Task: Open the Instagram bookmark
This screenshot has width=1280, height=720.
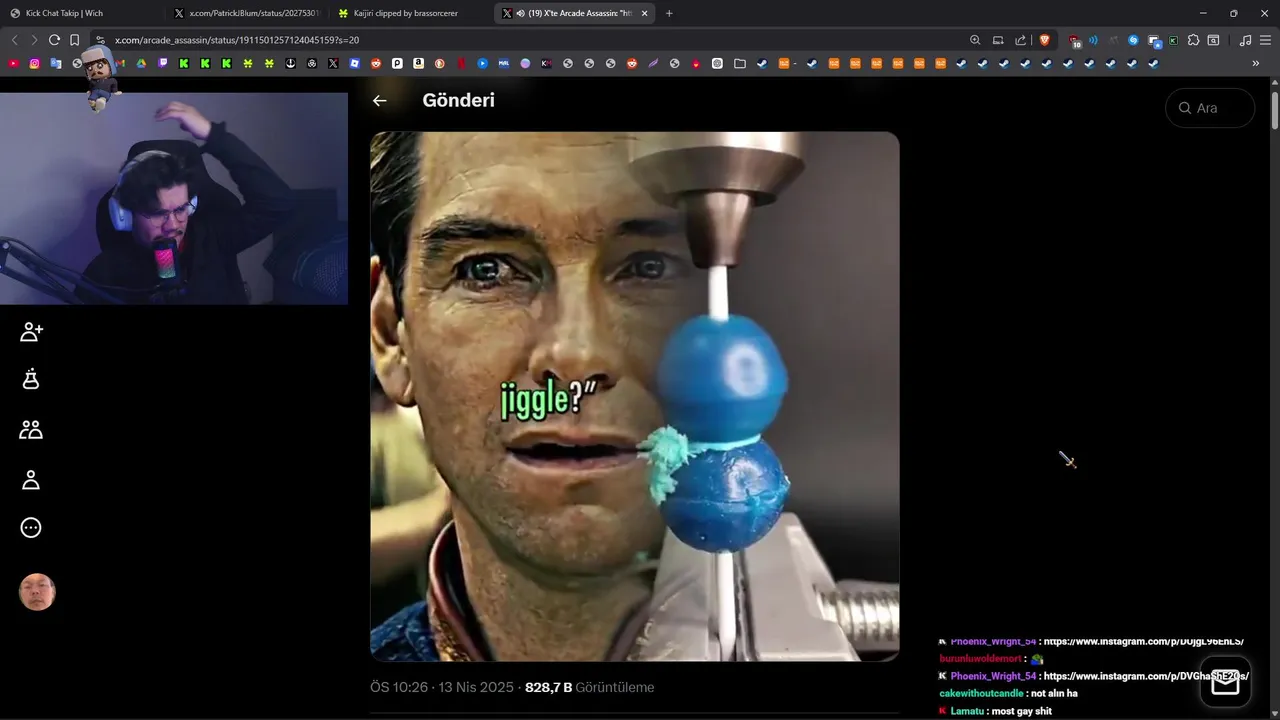Action: (34, 63)
